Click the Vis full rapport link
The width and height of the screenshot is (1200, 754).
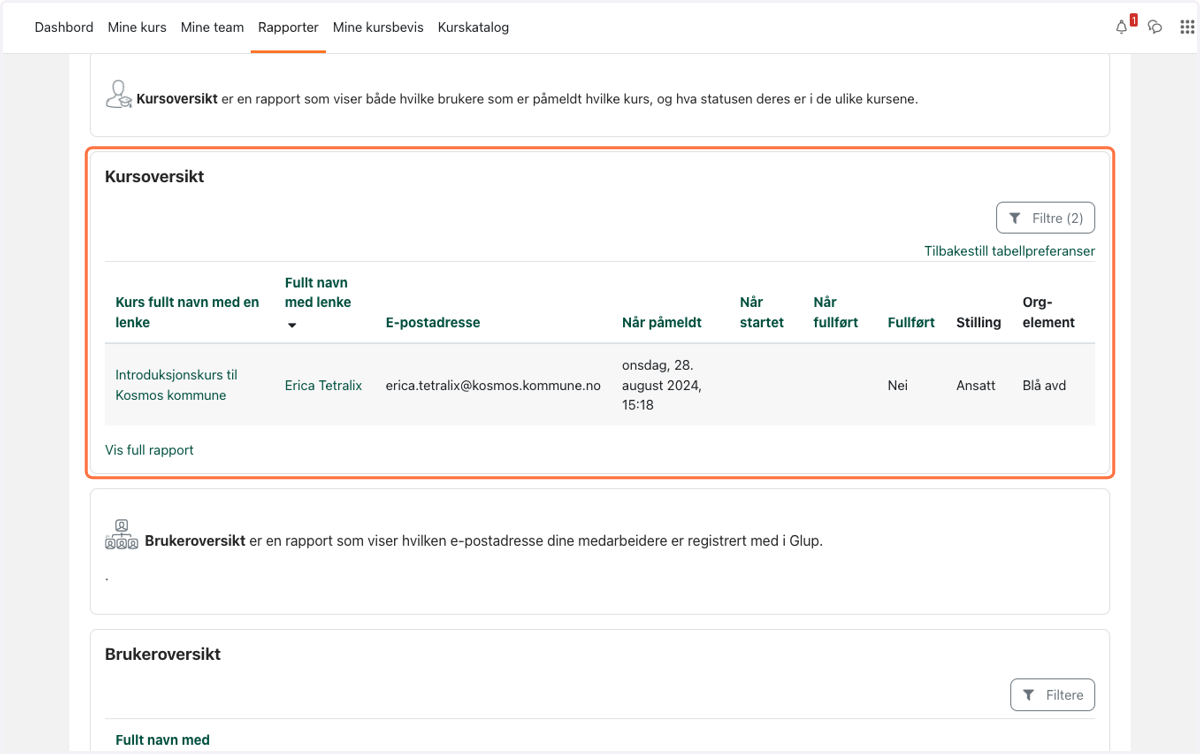pyautogui.click(x=149, y=450)
